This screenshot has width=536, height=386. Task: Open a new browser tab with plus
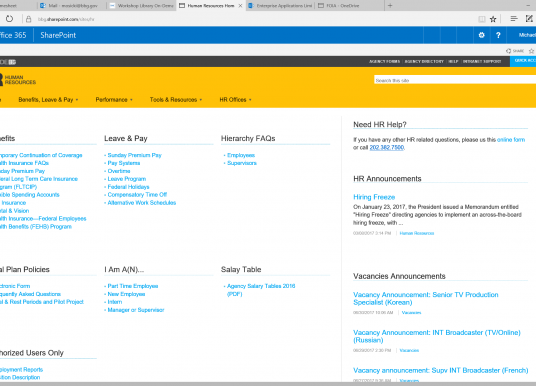(390, 5)
